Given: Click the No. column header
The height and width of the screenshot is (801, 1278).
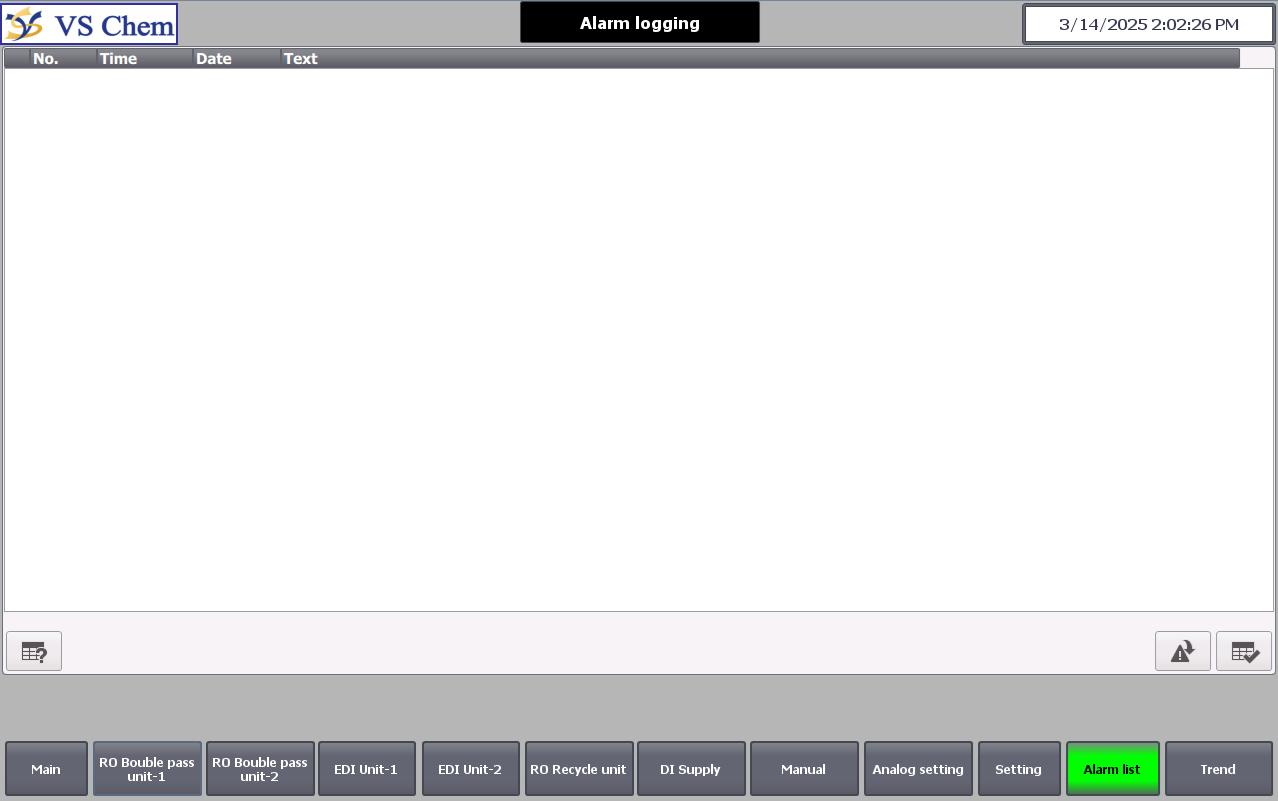Looking at the screenshot, I should 63,58.
